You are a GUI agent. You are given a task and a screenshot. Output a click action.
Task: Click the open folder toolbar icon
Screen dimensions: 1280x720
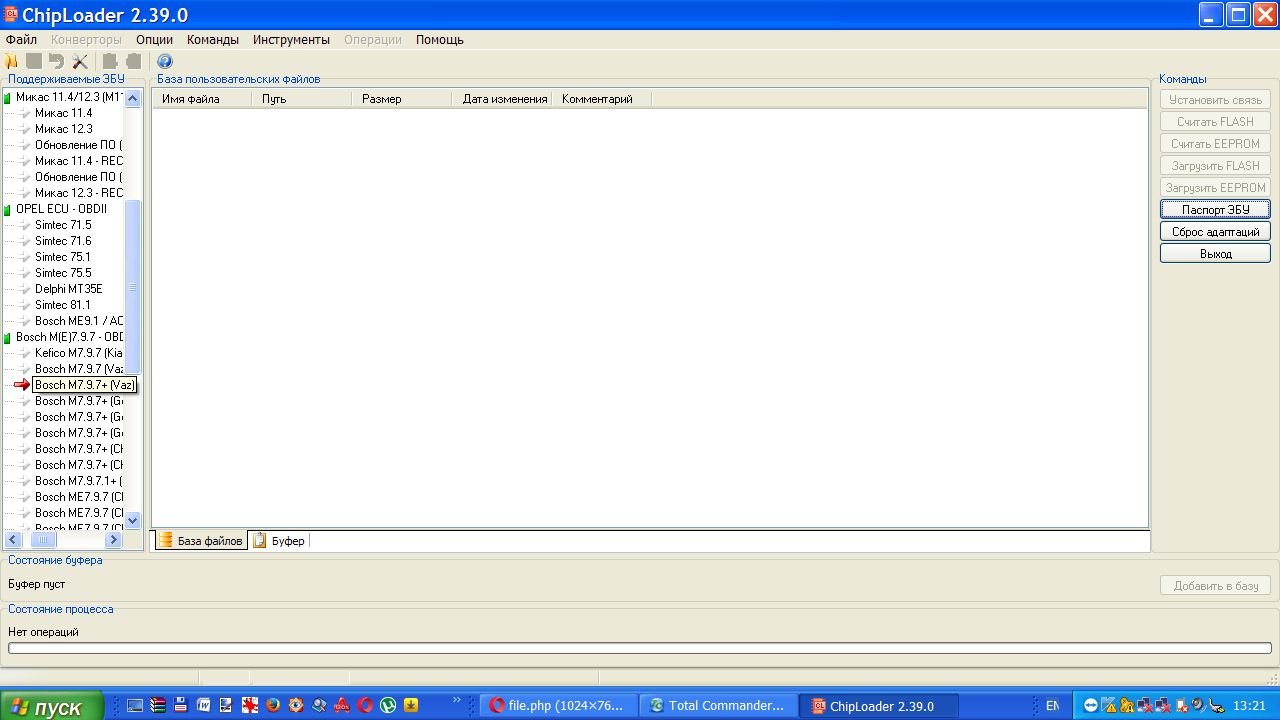pyautogui.click(x=12, y=62)
